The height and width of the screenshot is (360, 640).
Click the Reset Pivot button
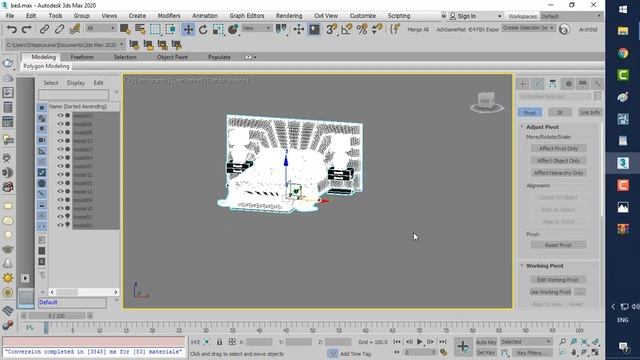558,245
